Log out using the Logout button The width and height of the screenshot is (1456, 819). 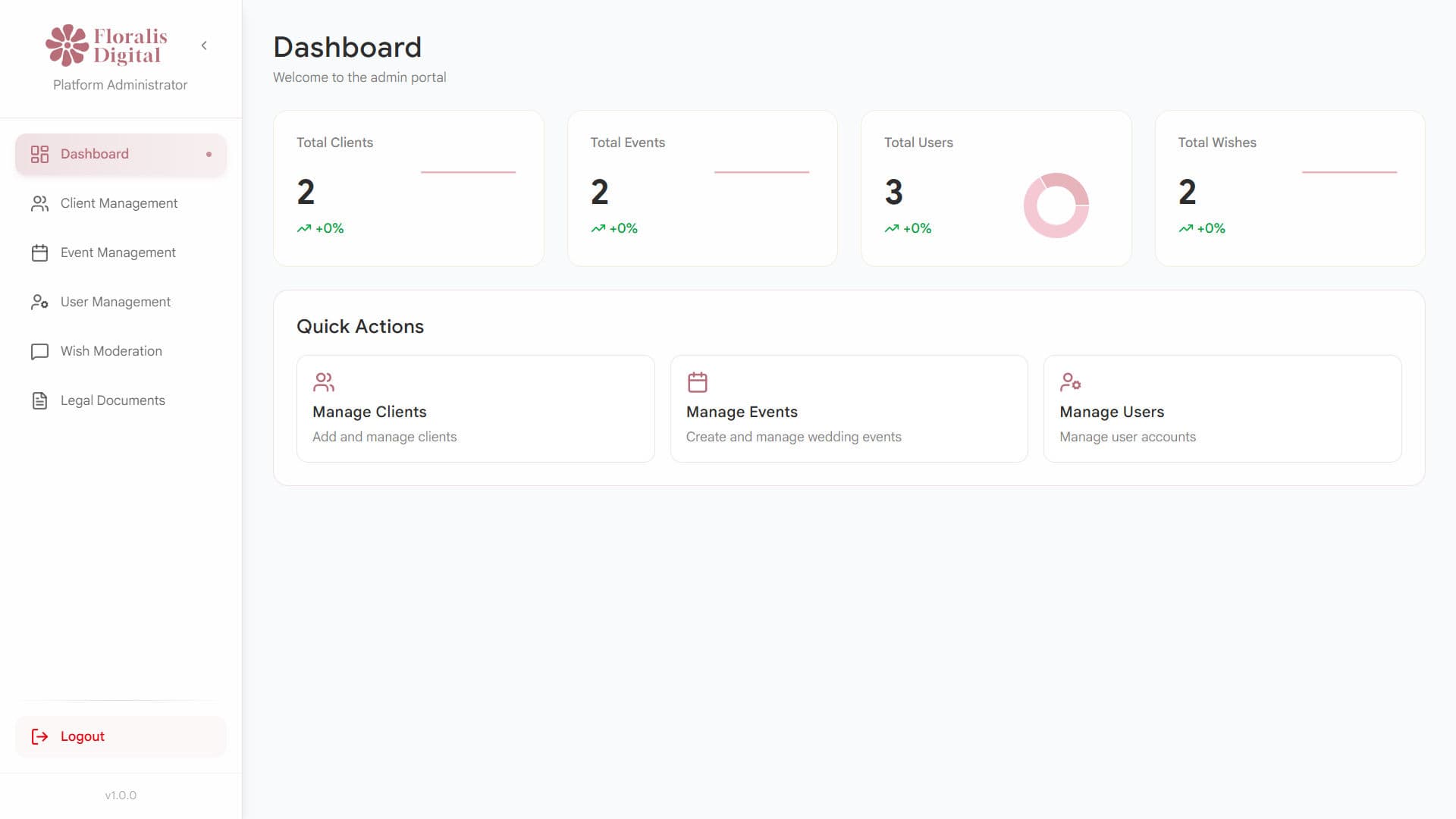[x=121, y=736]
